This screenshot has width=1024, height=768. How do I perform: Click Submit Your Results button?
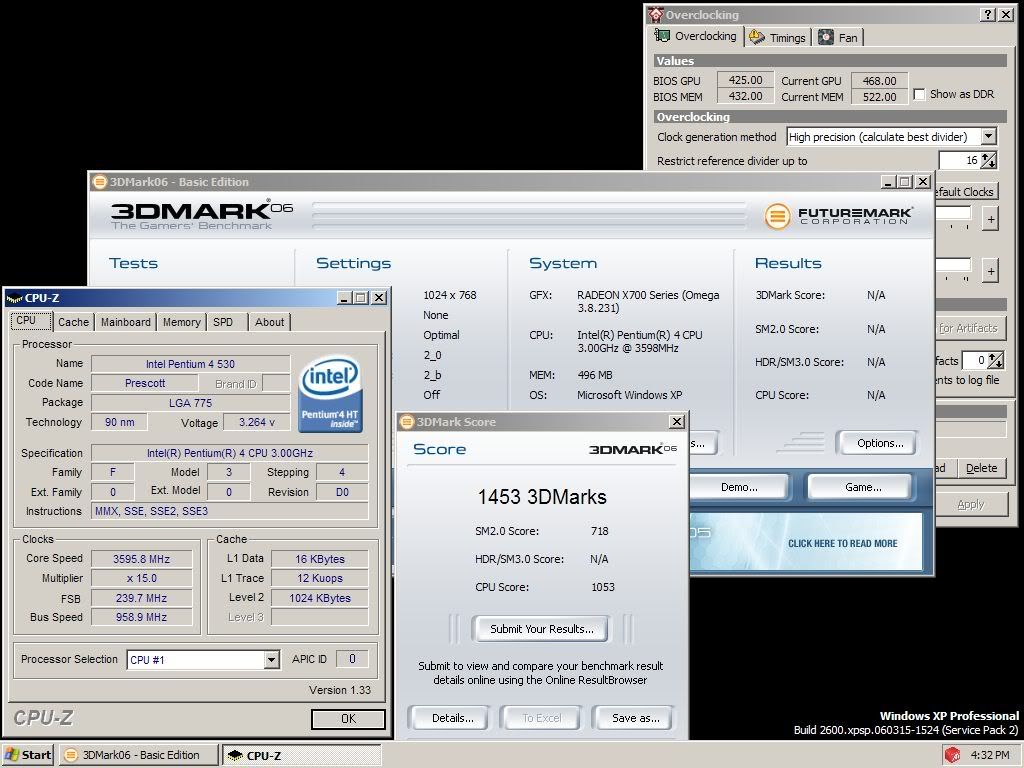(x=541, y=629)
